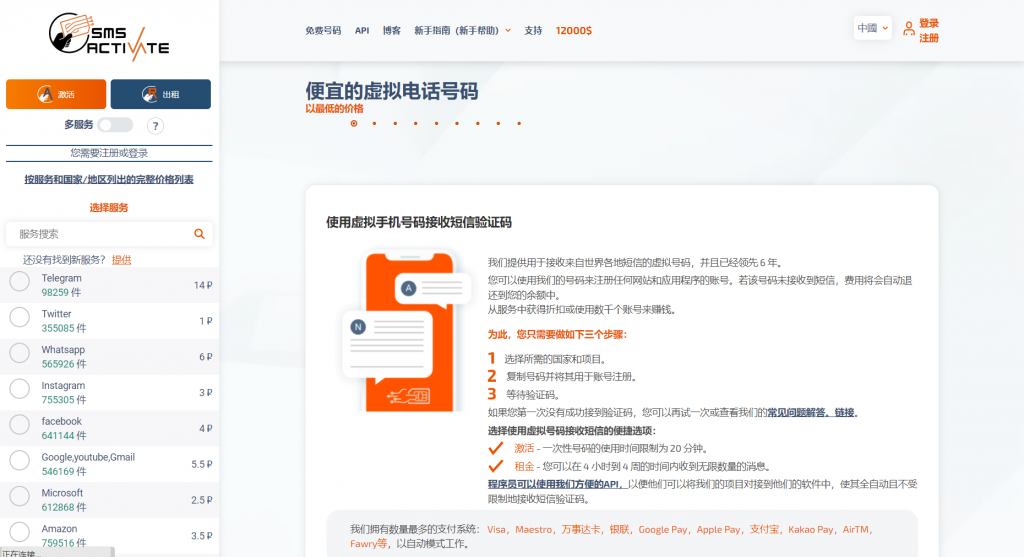Select the Twitter service radio button
Viewport: 1024px width, 557px height.
pyautogui.click(x=20, y=317)
